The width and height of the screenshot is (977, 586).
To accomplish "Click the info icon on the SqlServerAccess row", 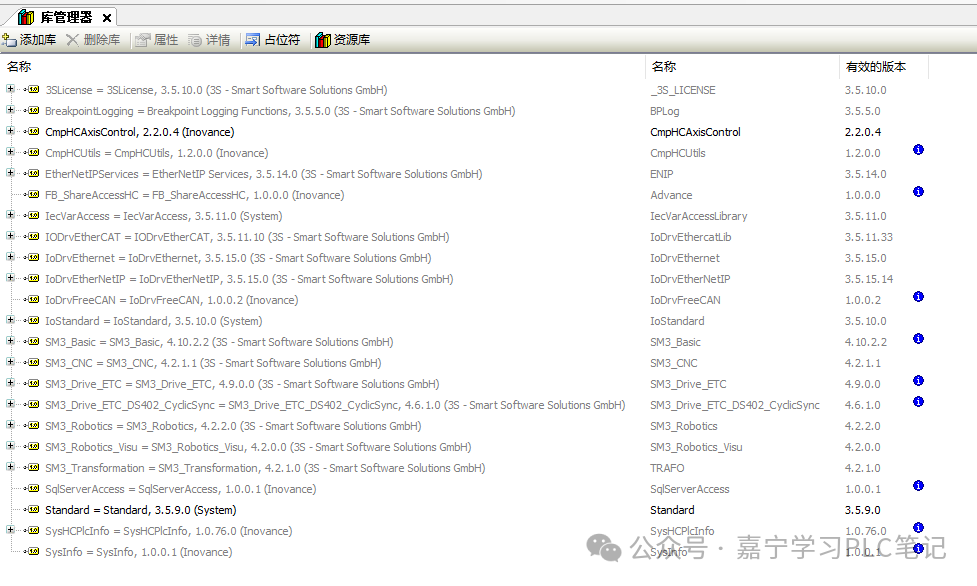I will coord(918,486).
